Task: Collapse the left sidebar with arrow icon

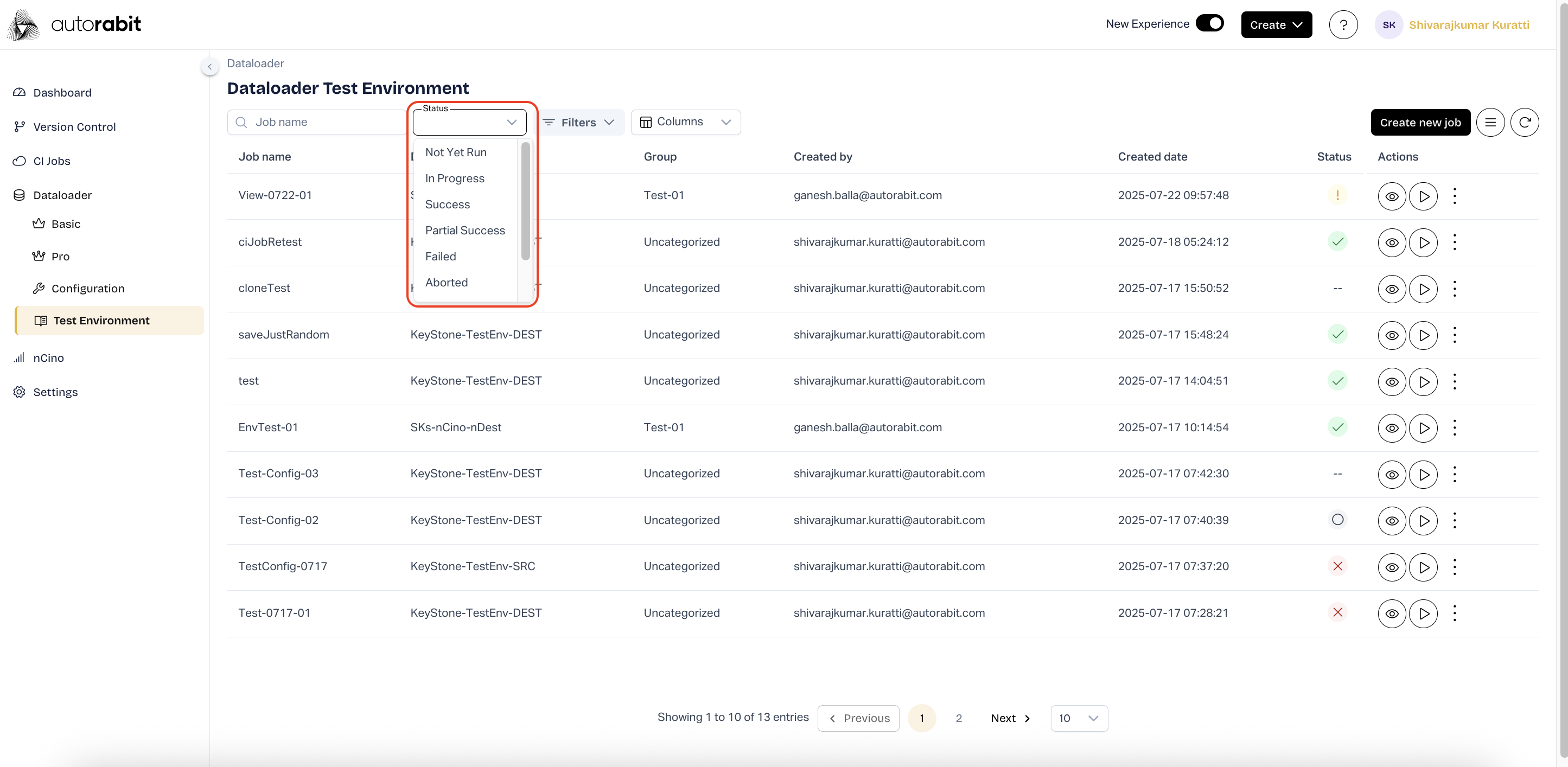Action: coord(209,66)
